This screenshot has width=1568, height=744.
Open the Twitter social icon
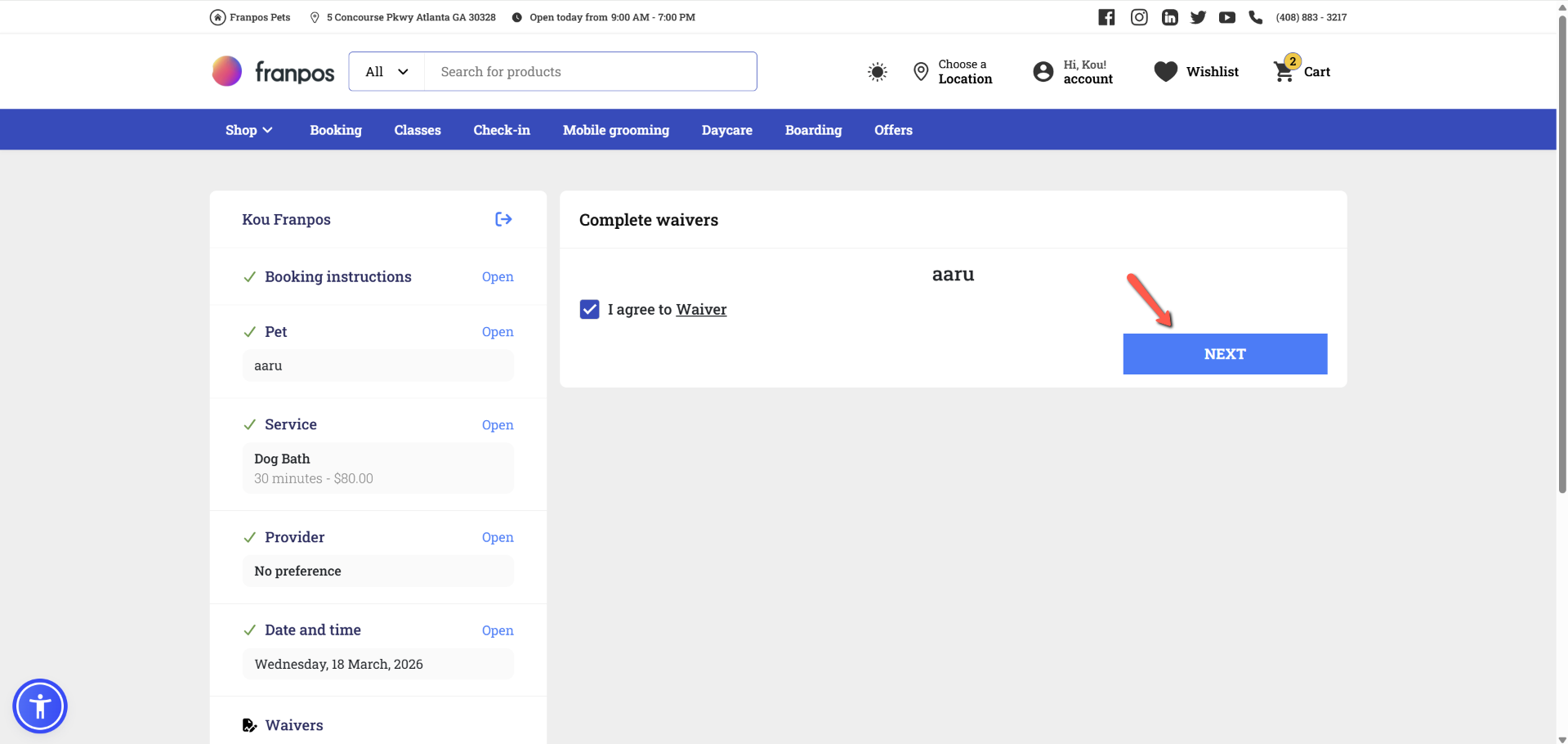click(x=1198, y=17)
